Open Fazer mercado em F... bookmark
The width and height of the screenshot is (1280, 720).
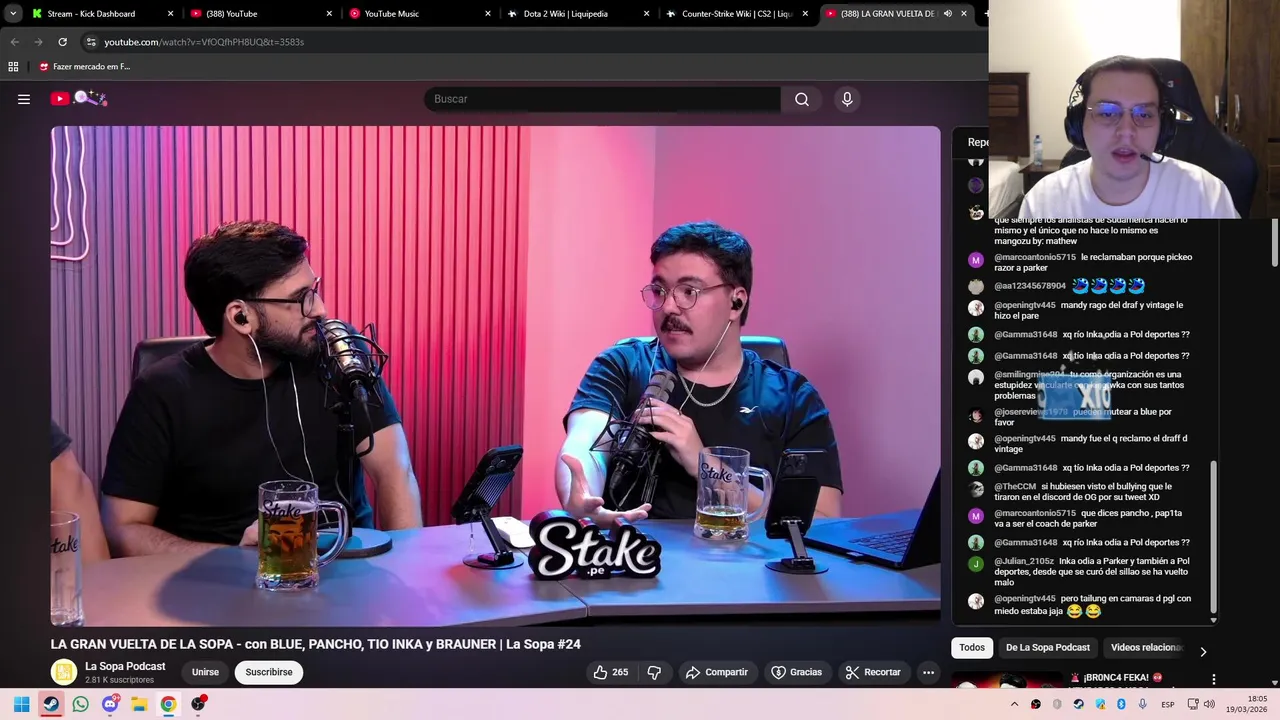pos(84,67)
